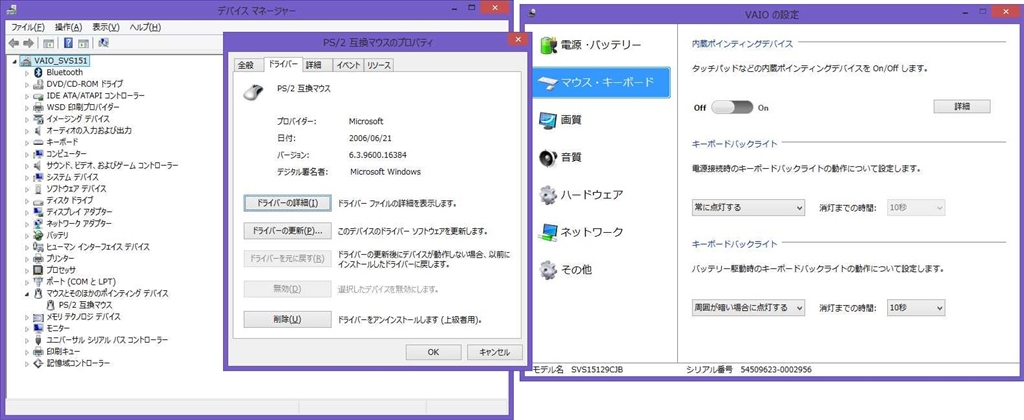Click the バッテリ device icon in tree
The height and width of the screenshot is (420, 1024).
click(x=39, y=235)
